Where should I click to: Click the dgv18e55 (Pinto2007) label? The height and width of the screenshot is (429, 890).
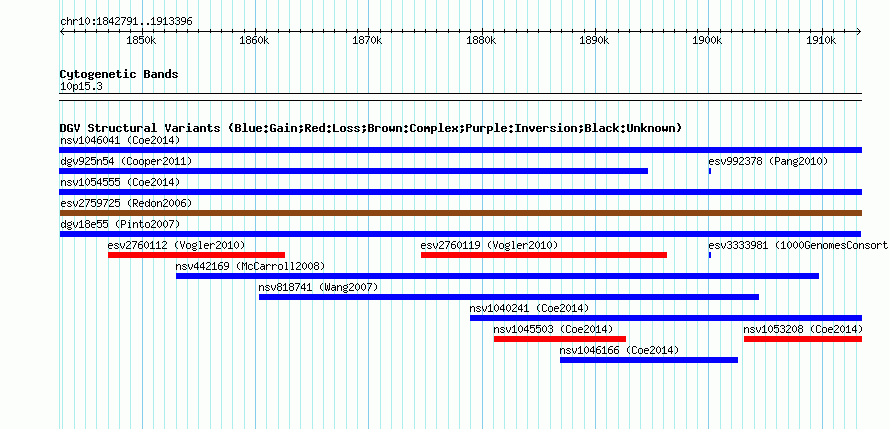pyautogui.click(x=120, y=224)
